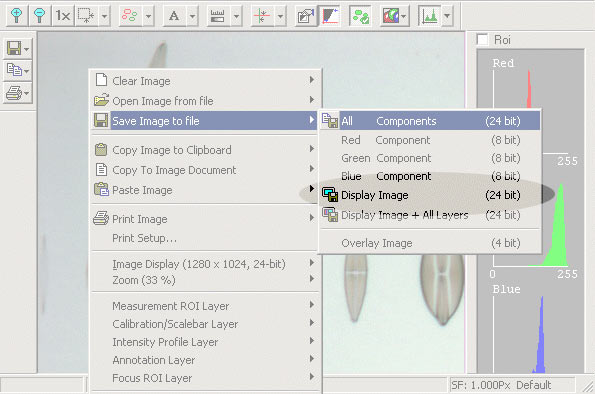595x394 pixels.
Task: Open the histogram chart toolbar icon
Action: (430, 16)
